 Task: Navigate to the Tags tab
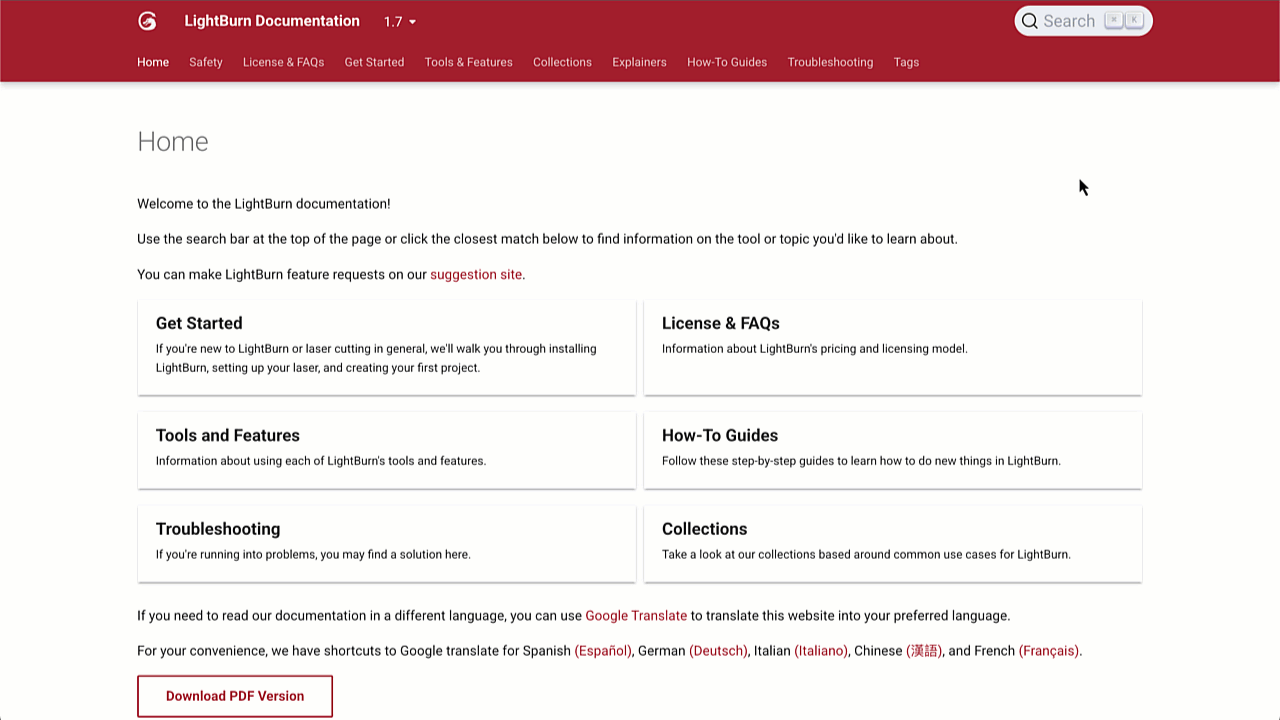906,62
